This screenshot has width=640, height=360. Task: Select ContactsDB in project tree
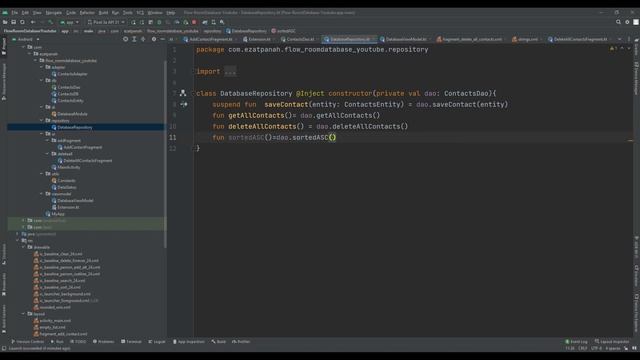(x=65, y=94)
